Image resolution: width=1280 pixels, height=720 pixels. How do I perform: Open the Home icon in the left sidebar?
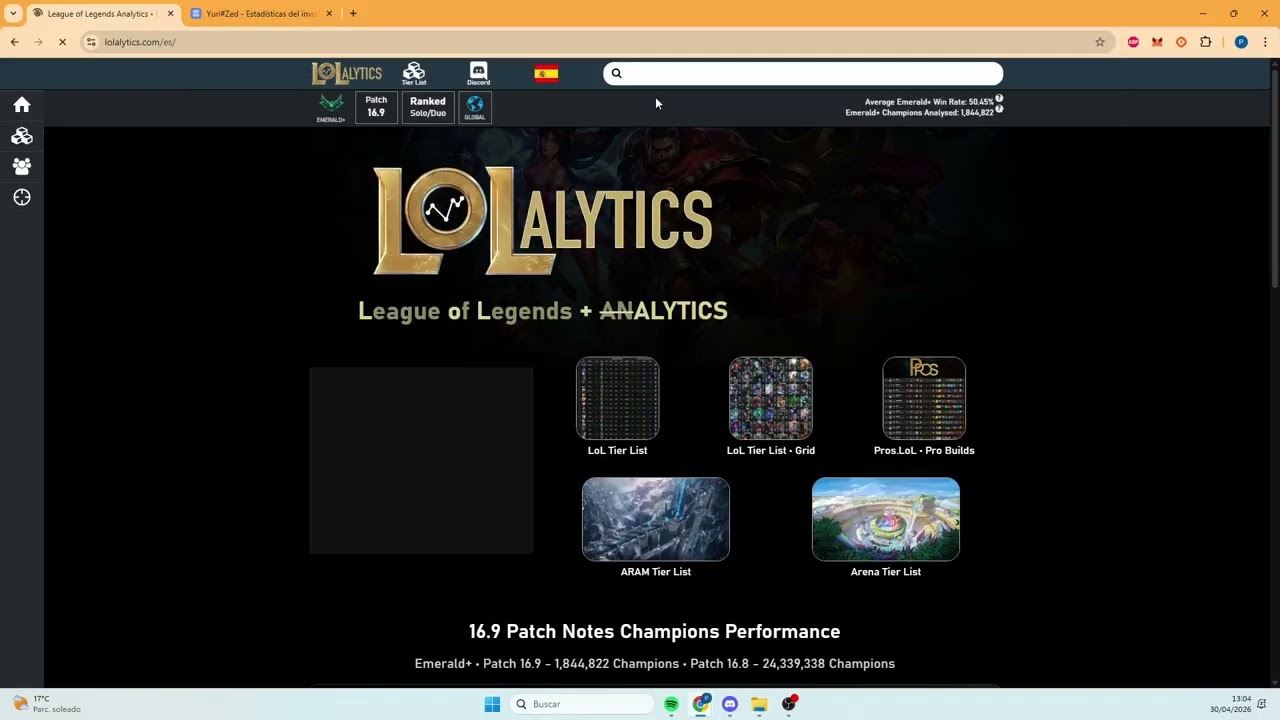click(x=22, y=105)
